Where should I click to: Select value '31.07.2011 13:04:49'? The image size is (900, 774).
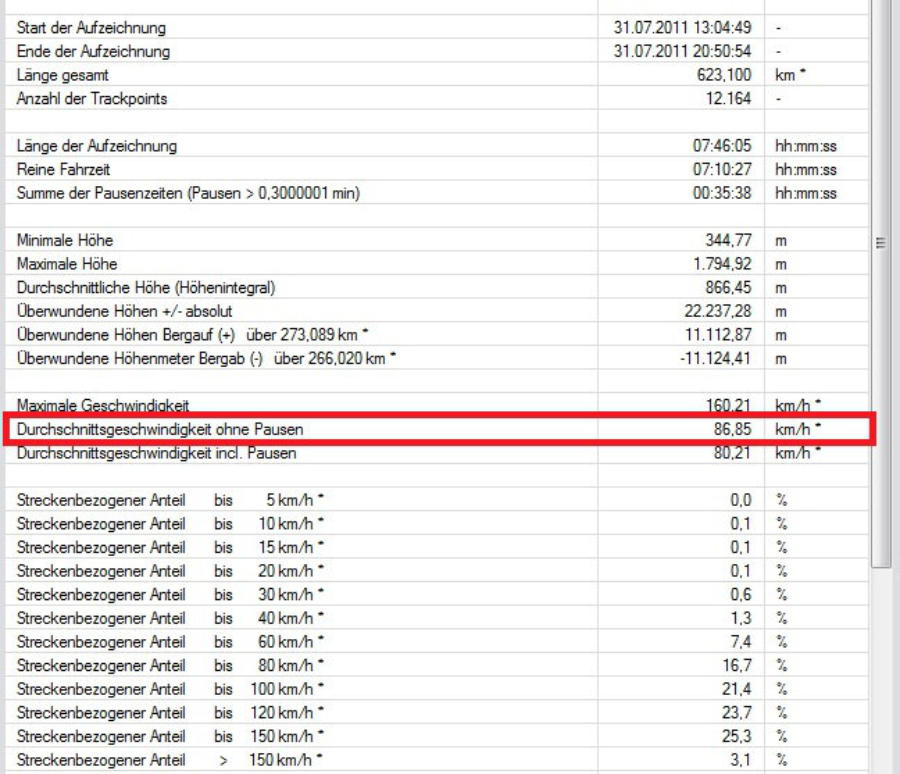pyautogui.click(x=682, y=28)
